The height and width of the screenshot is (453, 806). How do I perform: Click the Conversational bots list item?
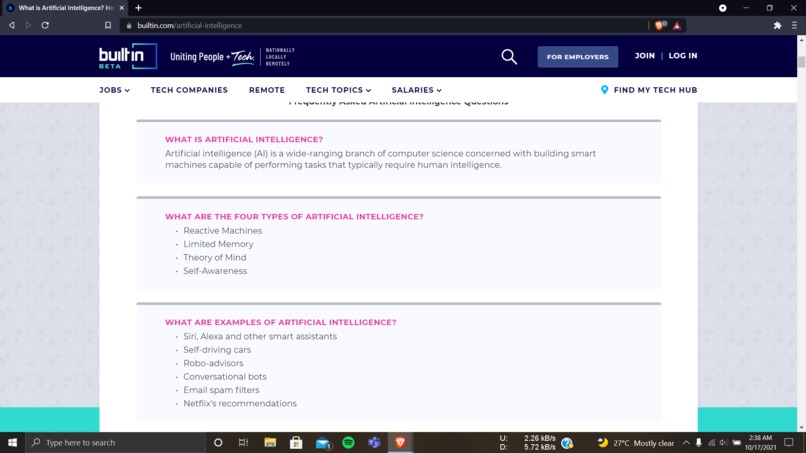225,376
